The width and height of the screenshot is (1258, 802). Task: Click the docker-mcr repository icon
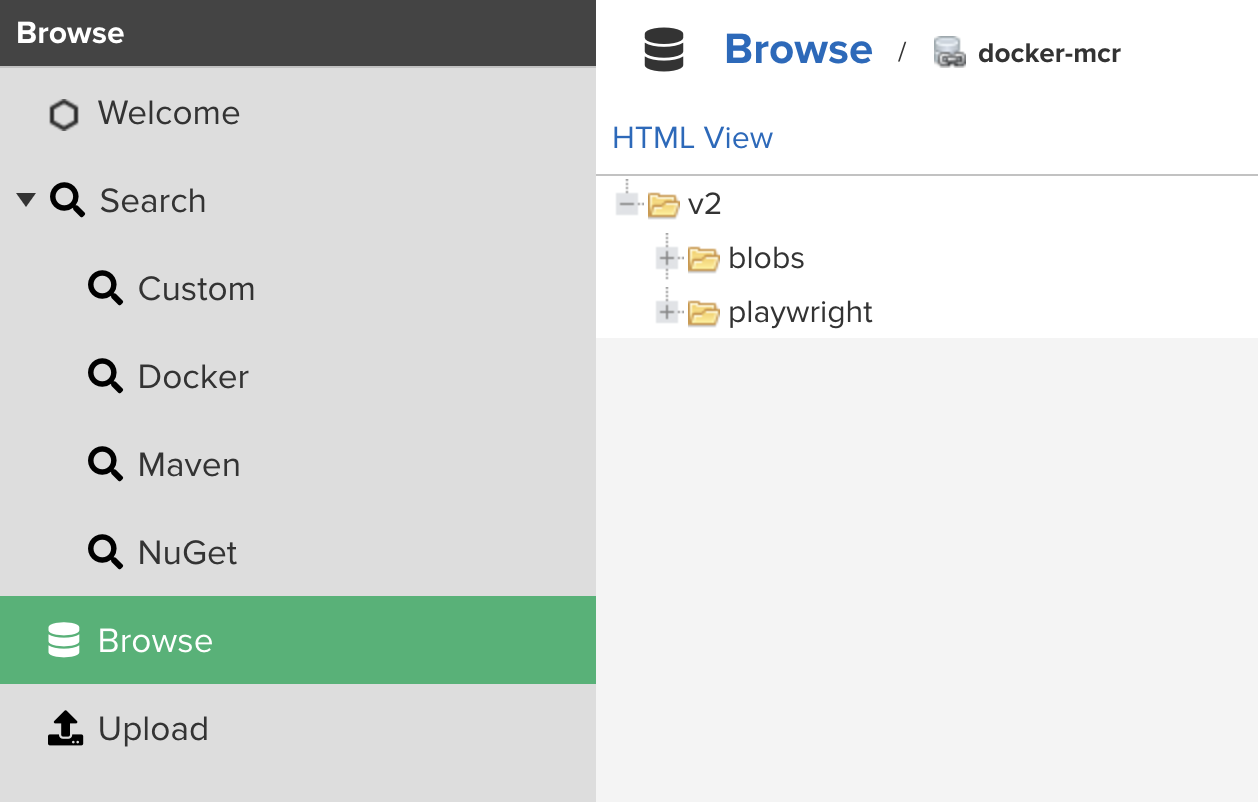[949, 52]
